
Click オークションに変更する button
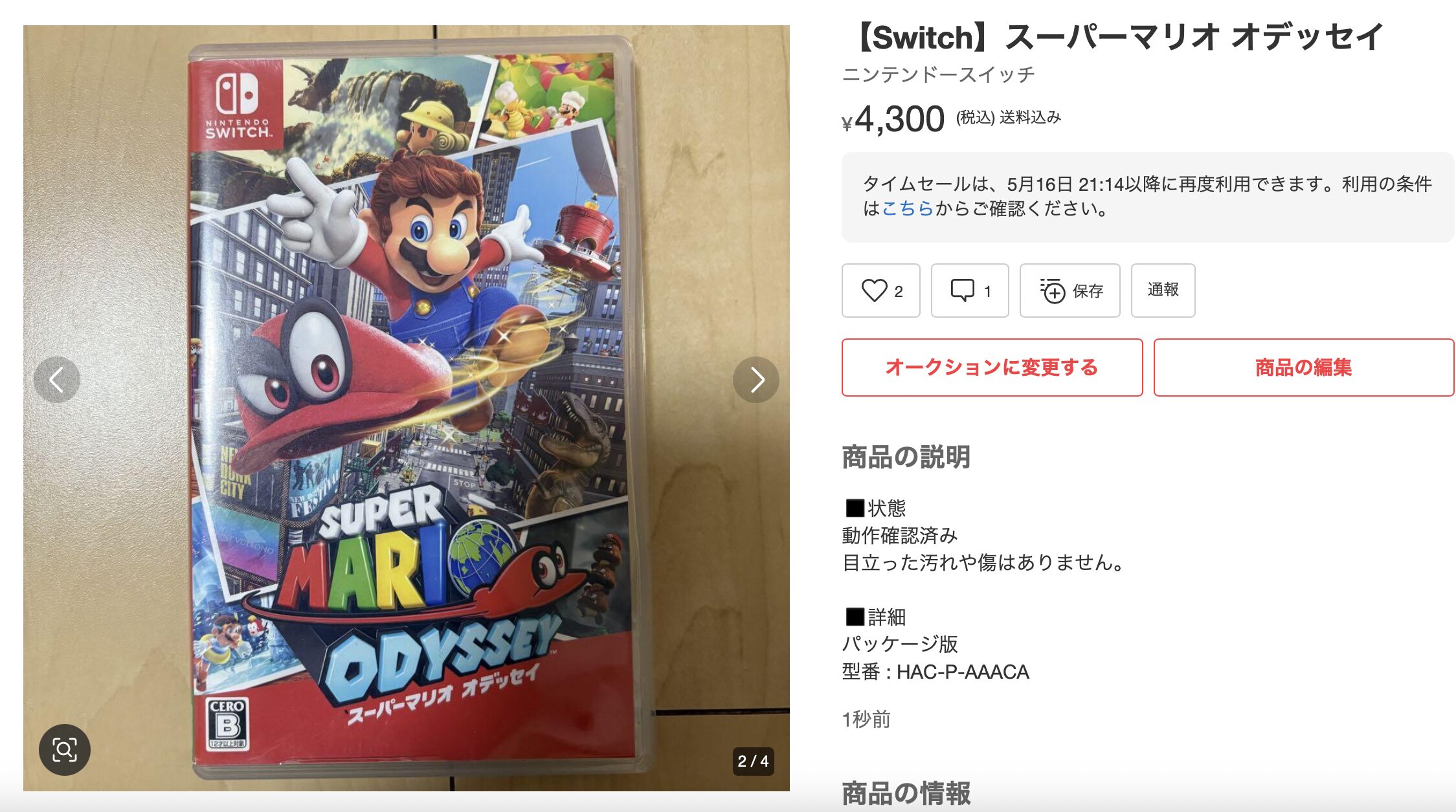(x=992, y=368)
